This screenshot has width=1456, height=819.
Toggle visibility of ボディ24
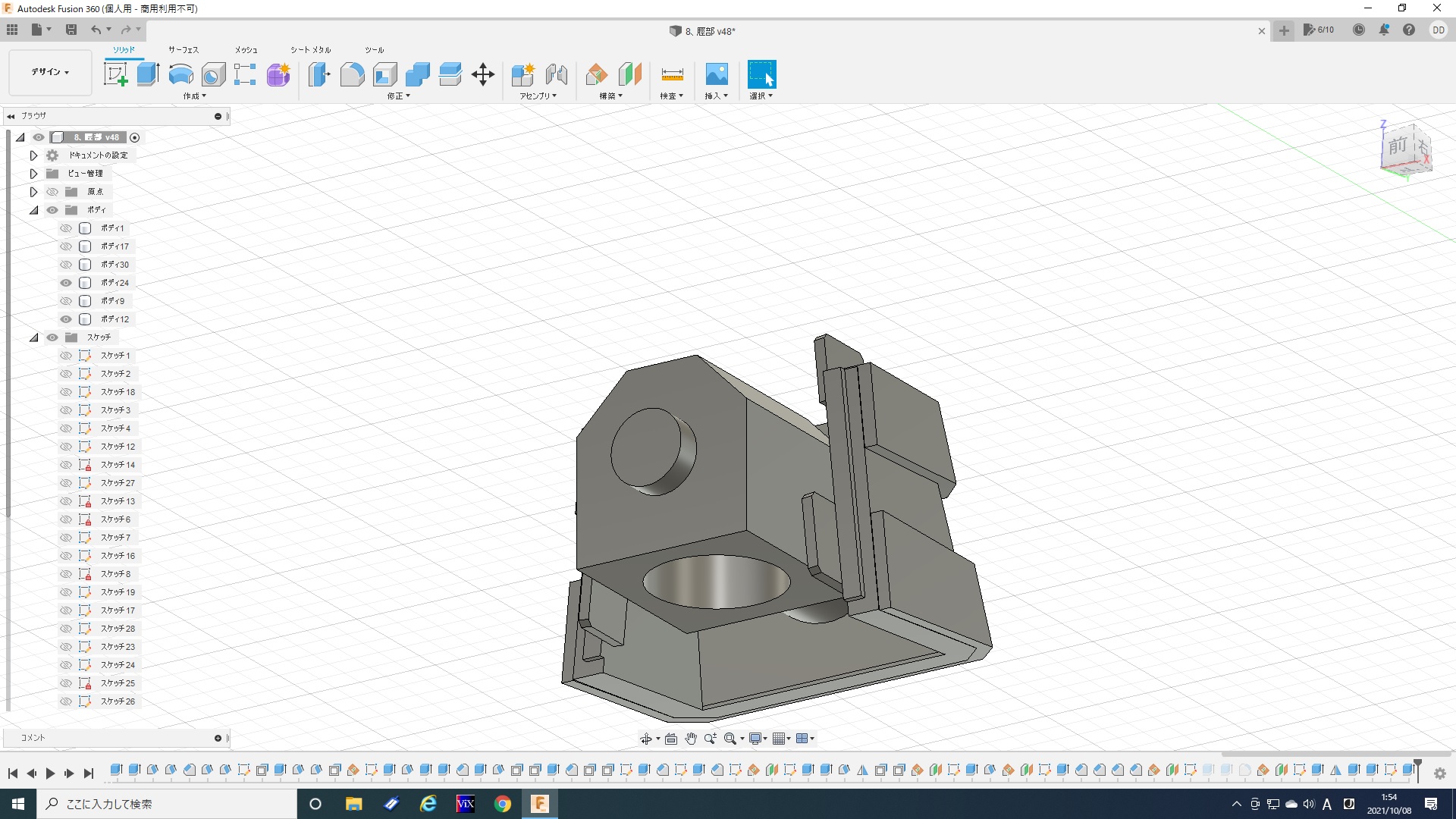(66, 283)
